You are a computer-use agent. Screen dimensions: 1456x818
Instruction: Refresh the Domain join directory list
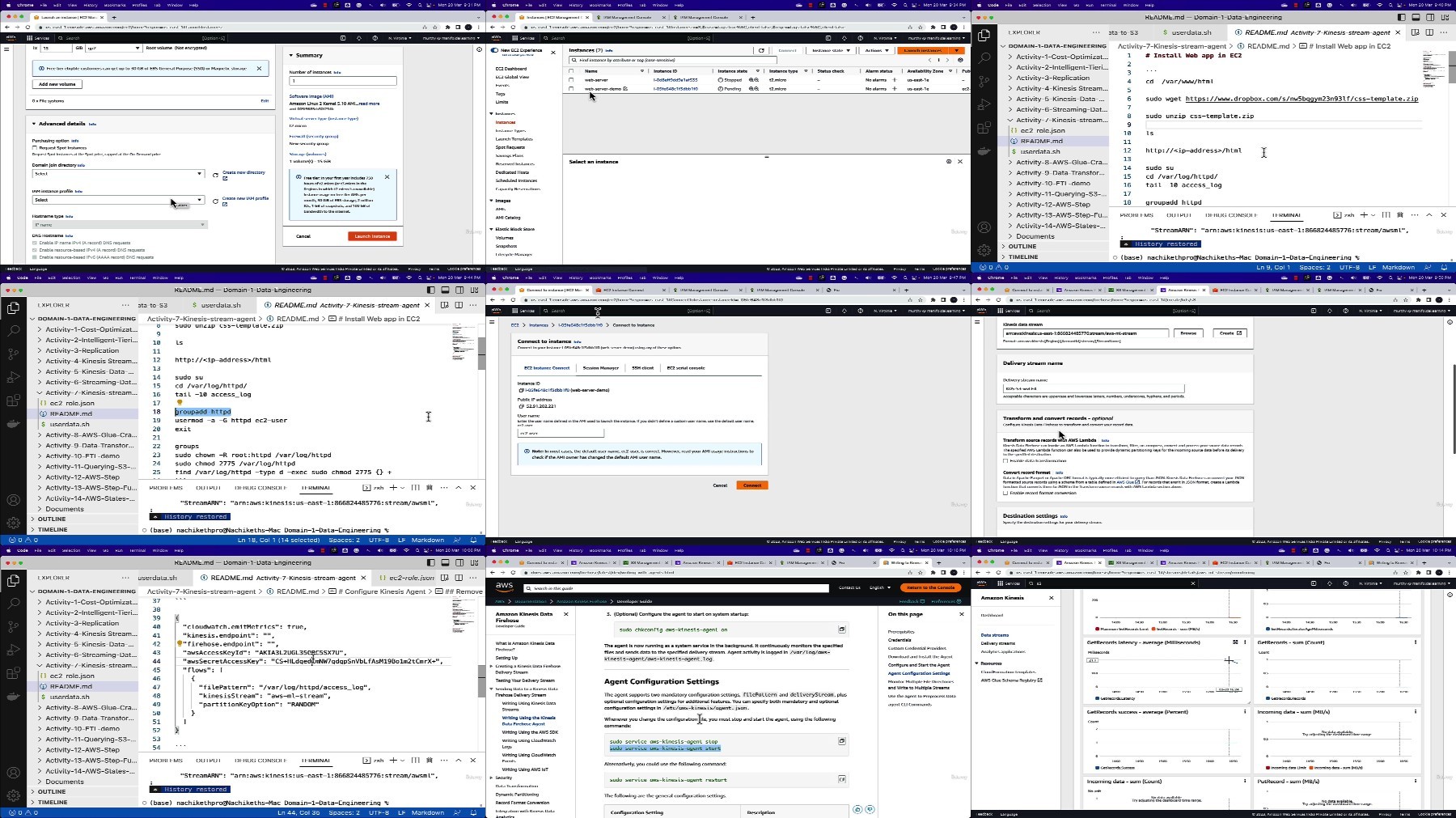point(215,174)
